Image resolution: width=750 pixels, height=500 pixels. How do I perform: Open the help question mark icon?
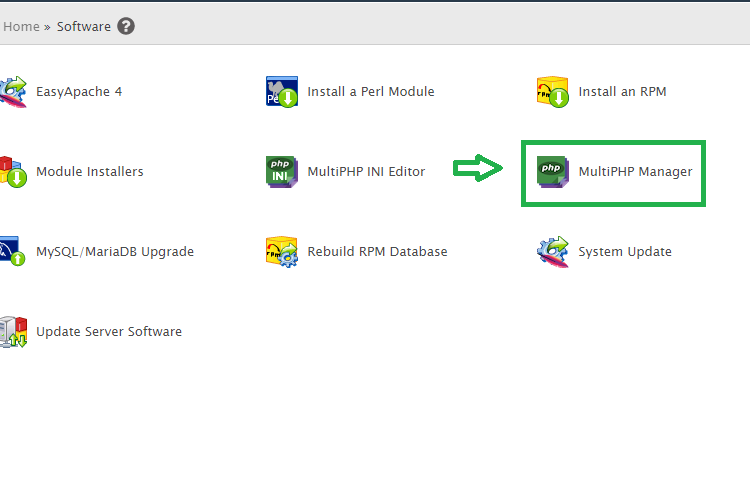click(x=126, y=26)
